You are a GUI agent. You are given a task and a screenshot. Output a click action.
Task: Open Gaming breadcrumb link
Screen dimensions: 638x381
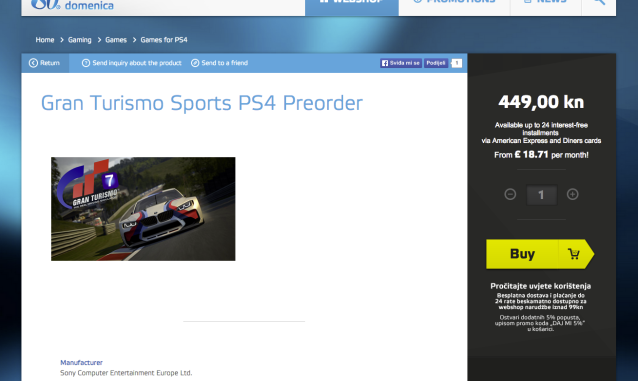coord(80,40)
